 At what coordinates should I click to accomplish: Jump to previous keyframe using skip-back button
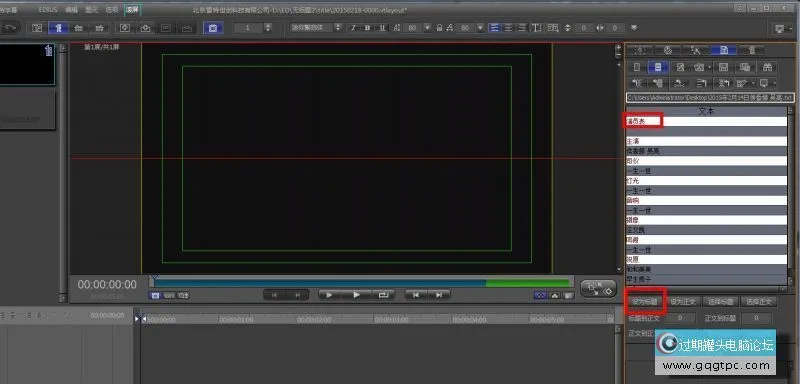click(416, 295)
